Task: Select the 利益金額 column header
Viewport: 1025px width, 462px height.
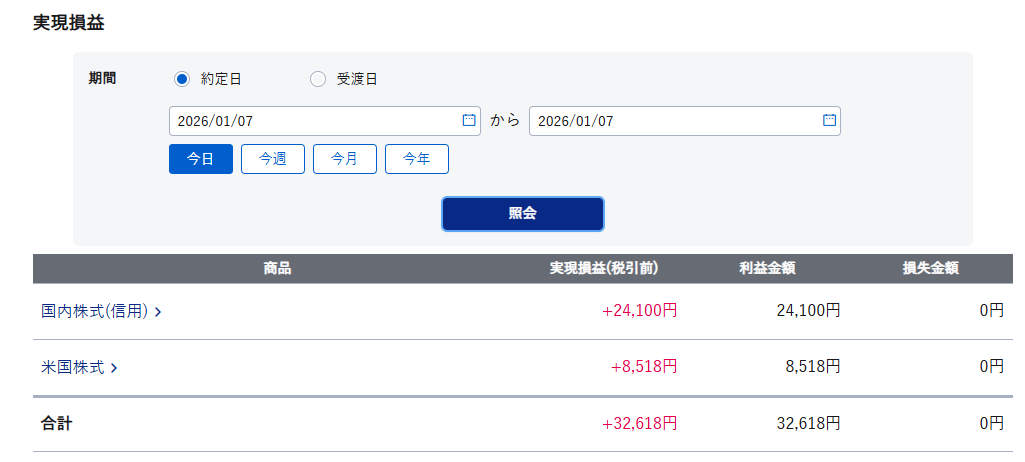Action: (767, 268)
